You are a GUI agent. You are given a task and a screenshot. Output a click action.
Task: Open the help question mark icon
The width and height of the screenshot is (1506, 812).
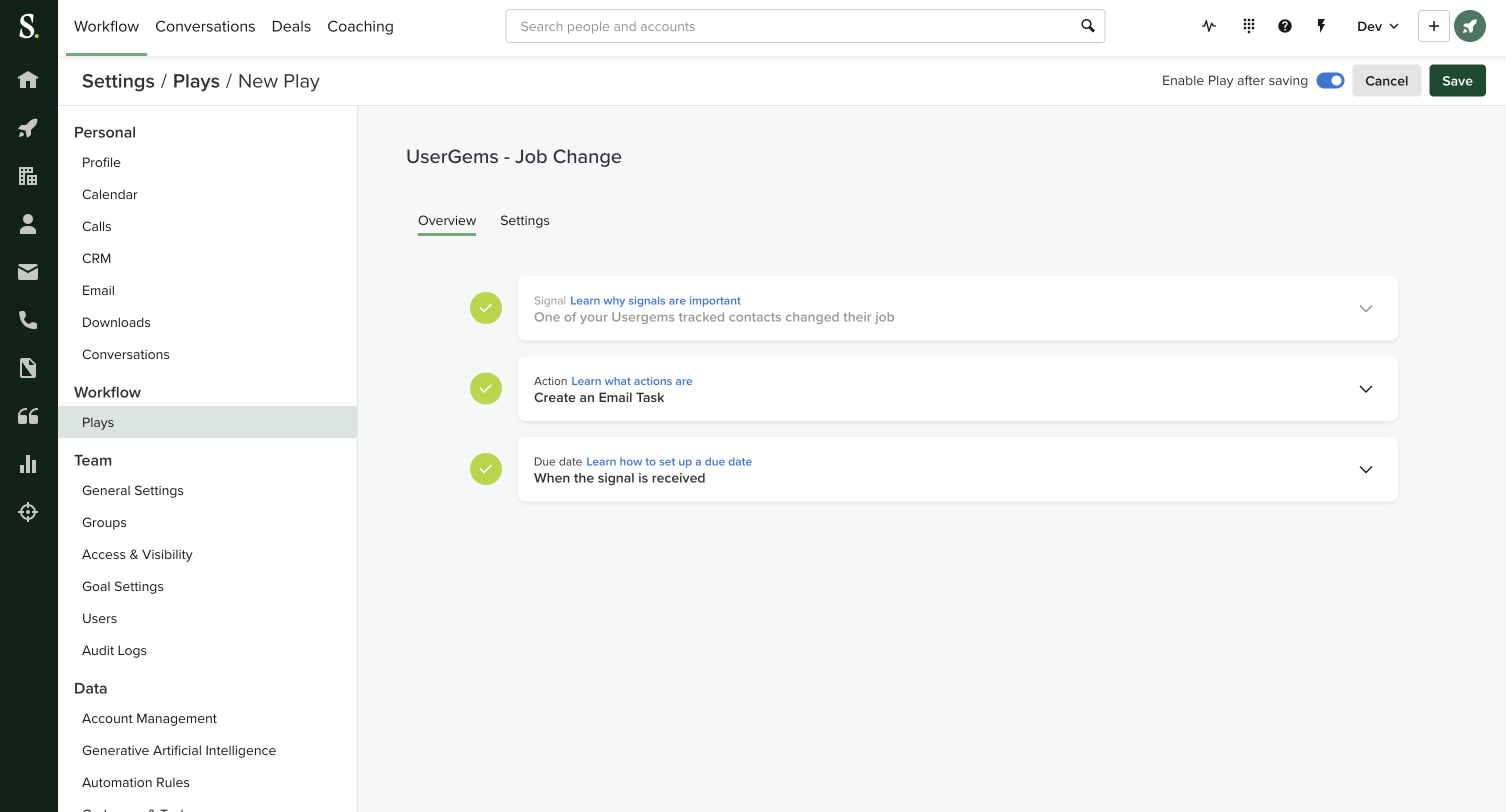coord(1284,26)
